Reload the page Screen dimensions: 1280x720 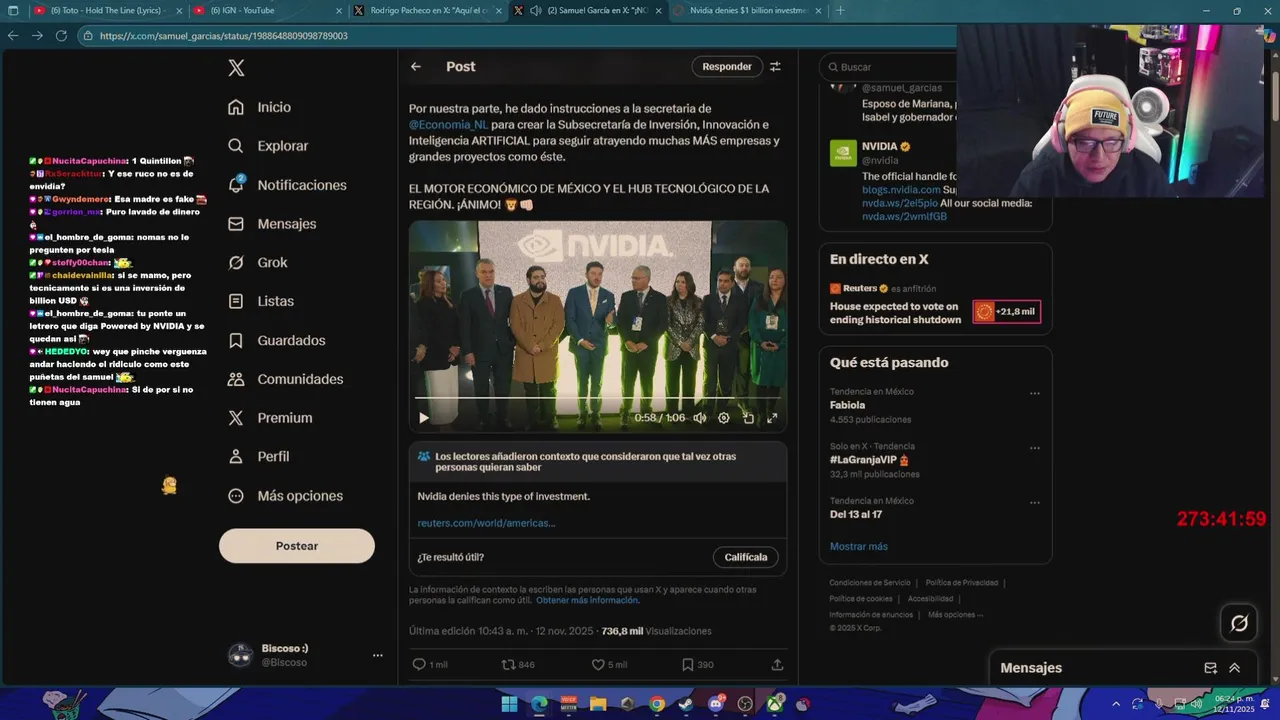click(61, 35)
